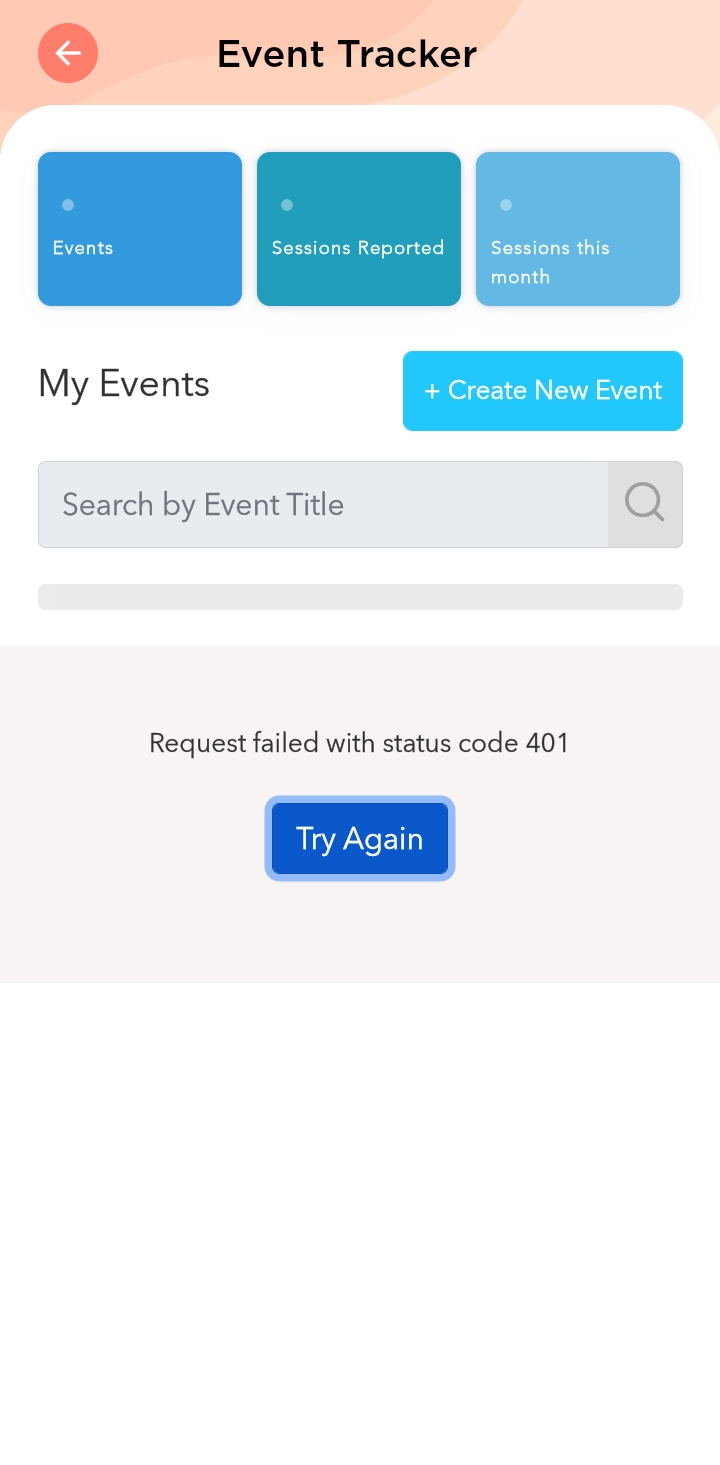Viewport: 720px width, 1465px height.
Task: Click the magnifying glass search icon
Action: [x=645, y=504]
